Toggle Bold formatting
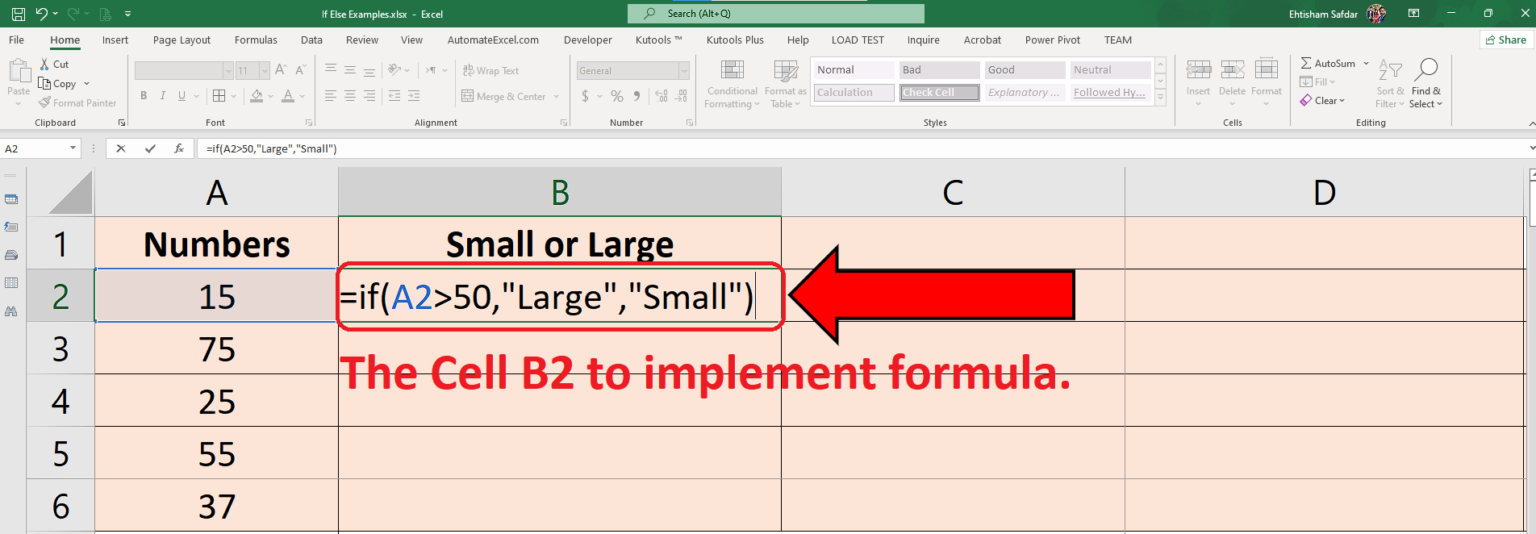The image size is (1536, 534). coord(144,96)
